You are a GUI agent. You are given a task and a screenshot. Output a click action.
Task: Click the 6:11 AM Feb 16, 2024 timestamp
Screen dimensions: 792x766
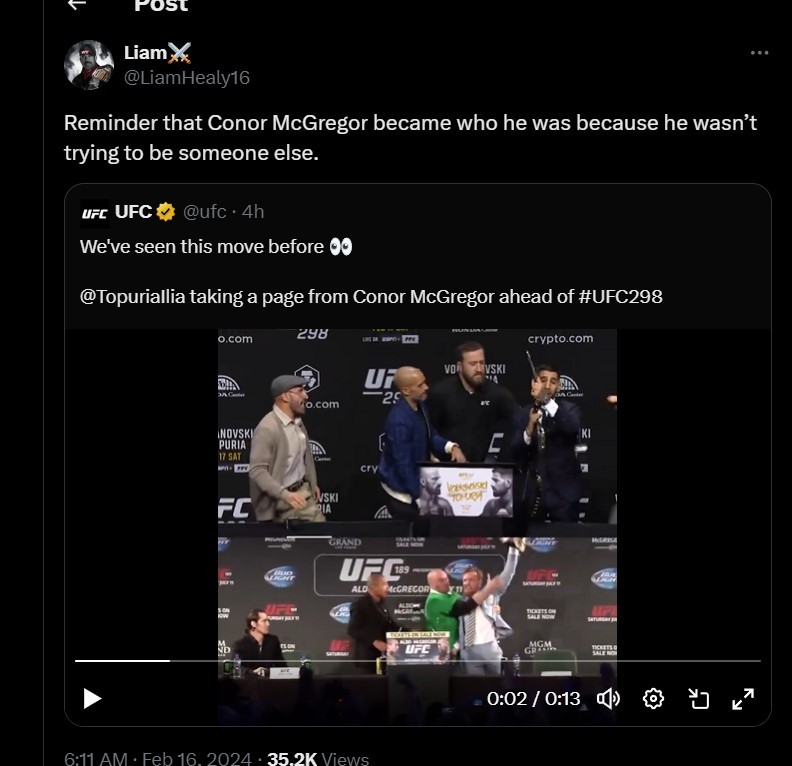tap(156, 758)
